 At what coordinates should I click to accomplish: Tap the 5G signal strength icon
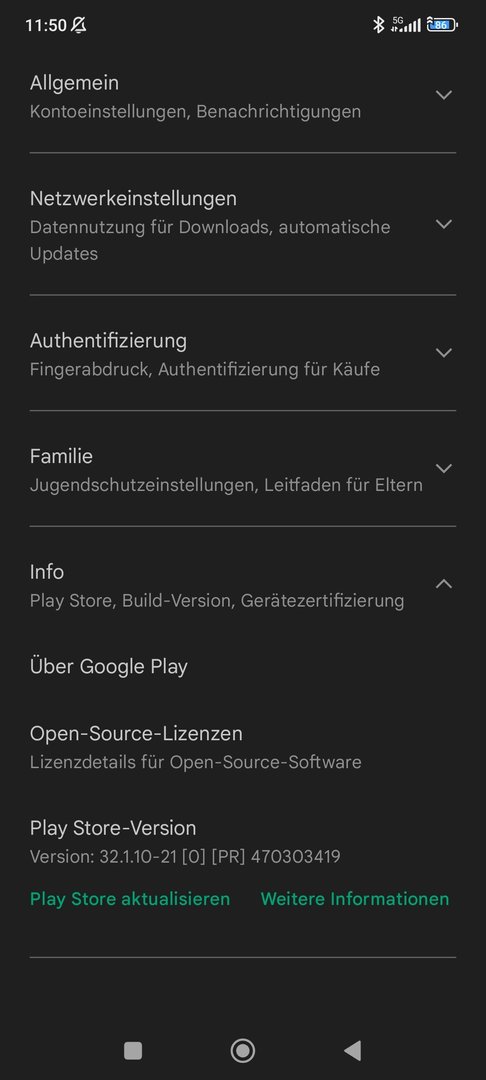(406, 25)
